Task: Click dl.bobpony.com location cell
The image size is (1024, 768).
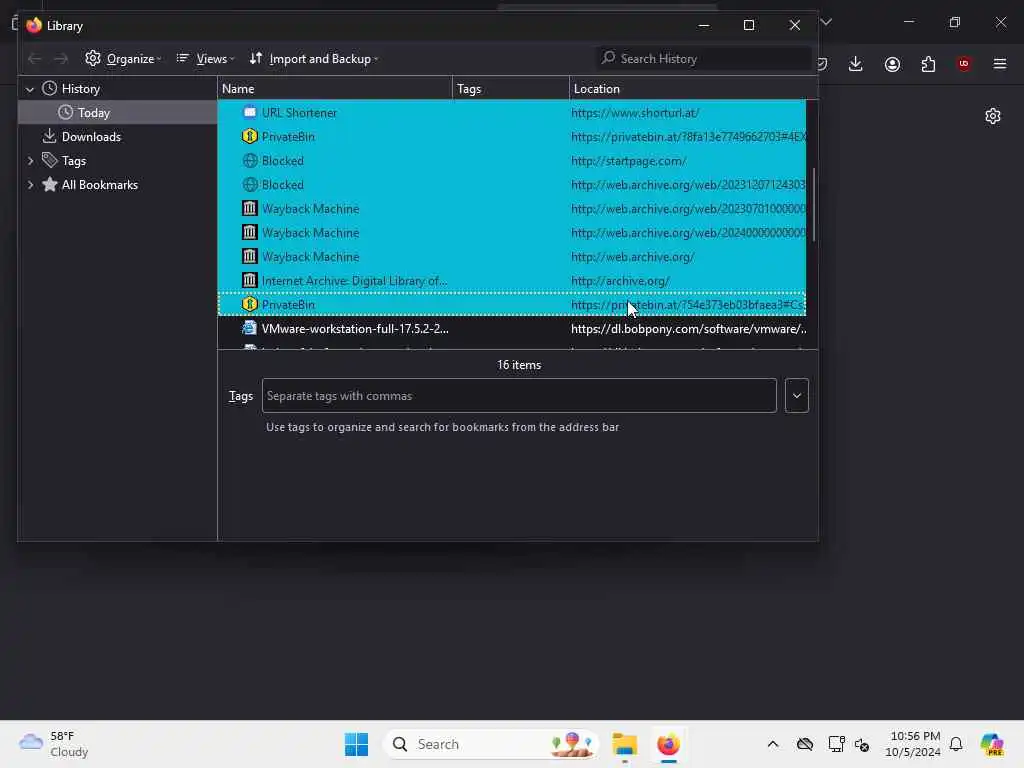Action: pyautogui.click(x=688, y=328)
